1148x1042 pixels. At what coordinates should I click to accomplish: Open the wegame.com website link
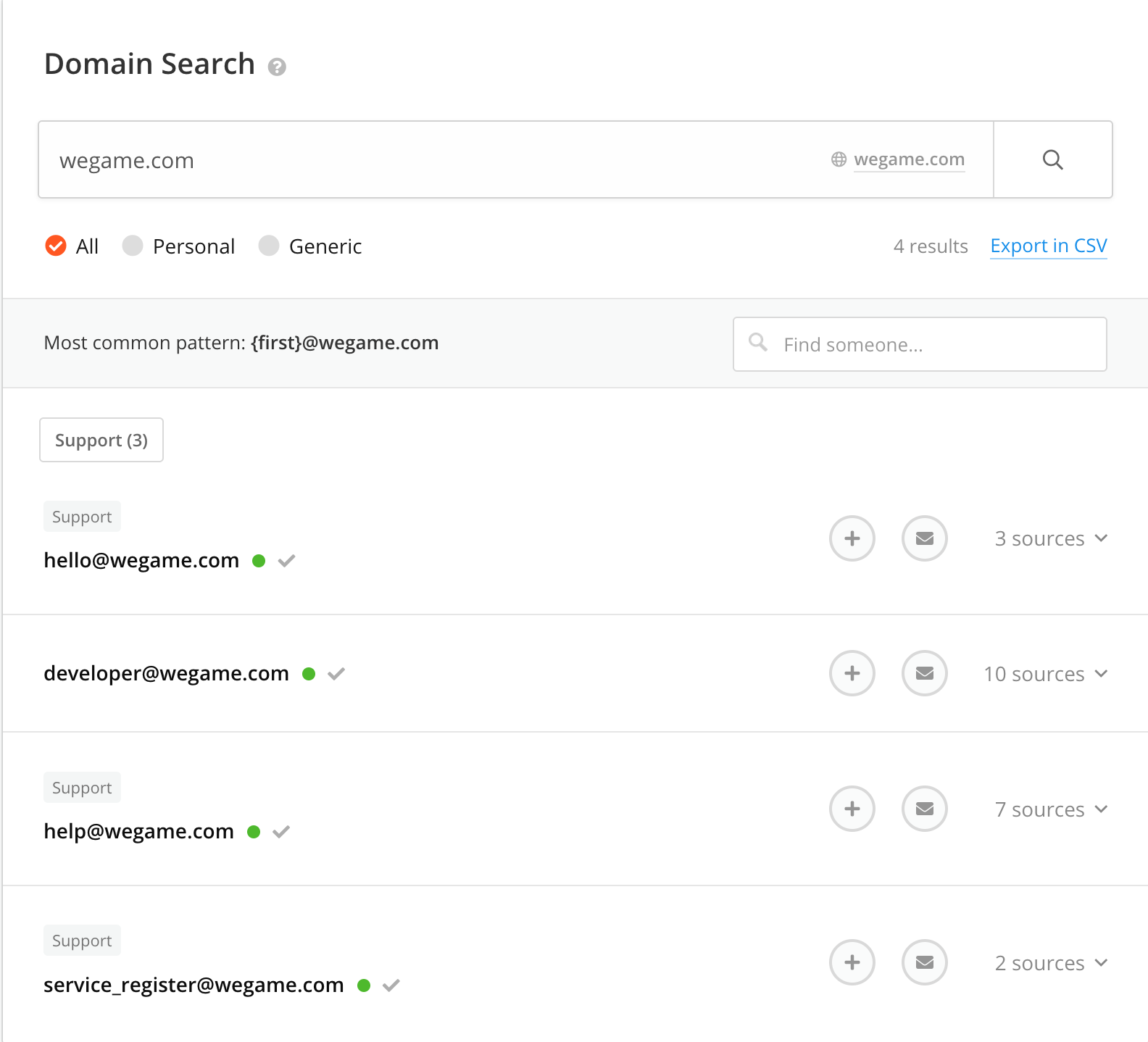tap(909, 159)
